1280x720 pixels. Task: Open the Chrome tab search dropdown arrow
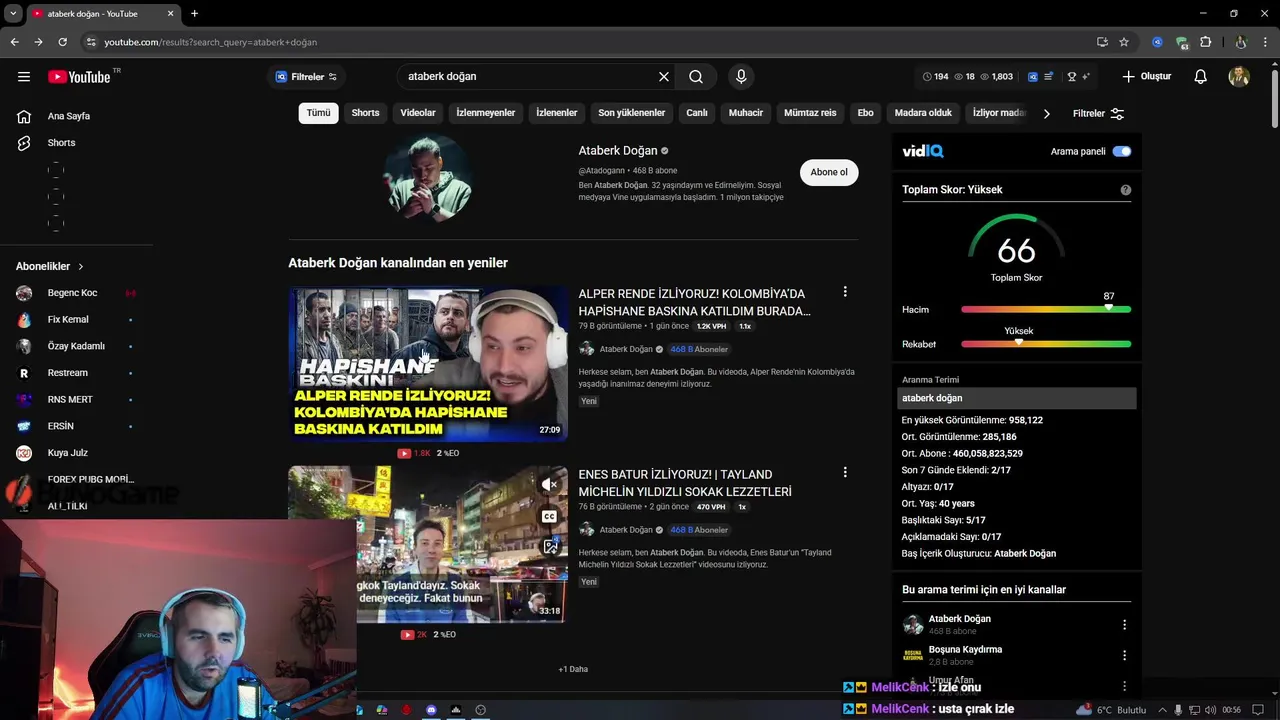pyautogui.click(x=13, y=14)
